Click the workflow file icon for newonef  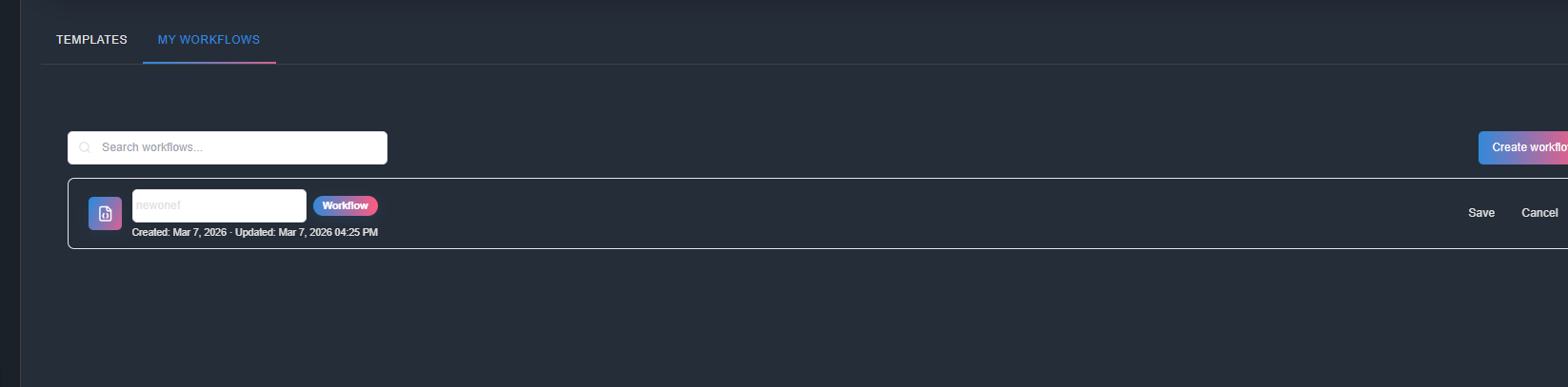105,214
